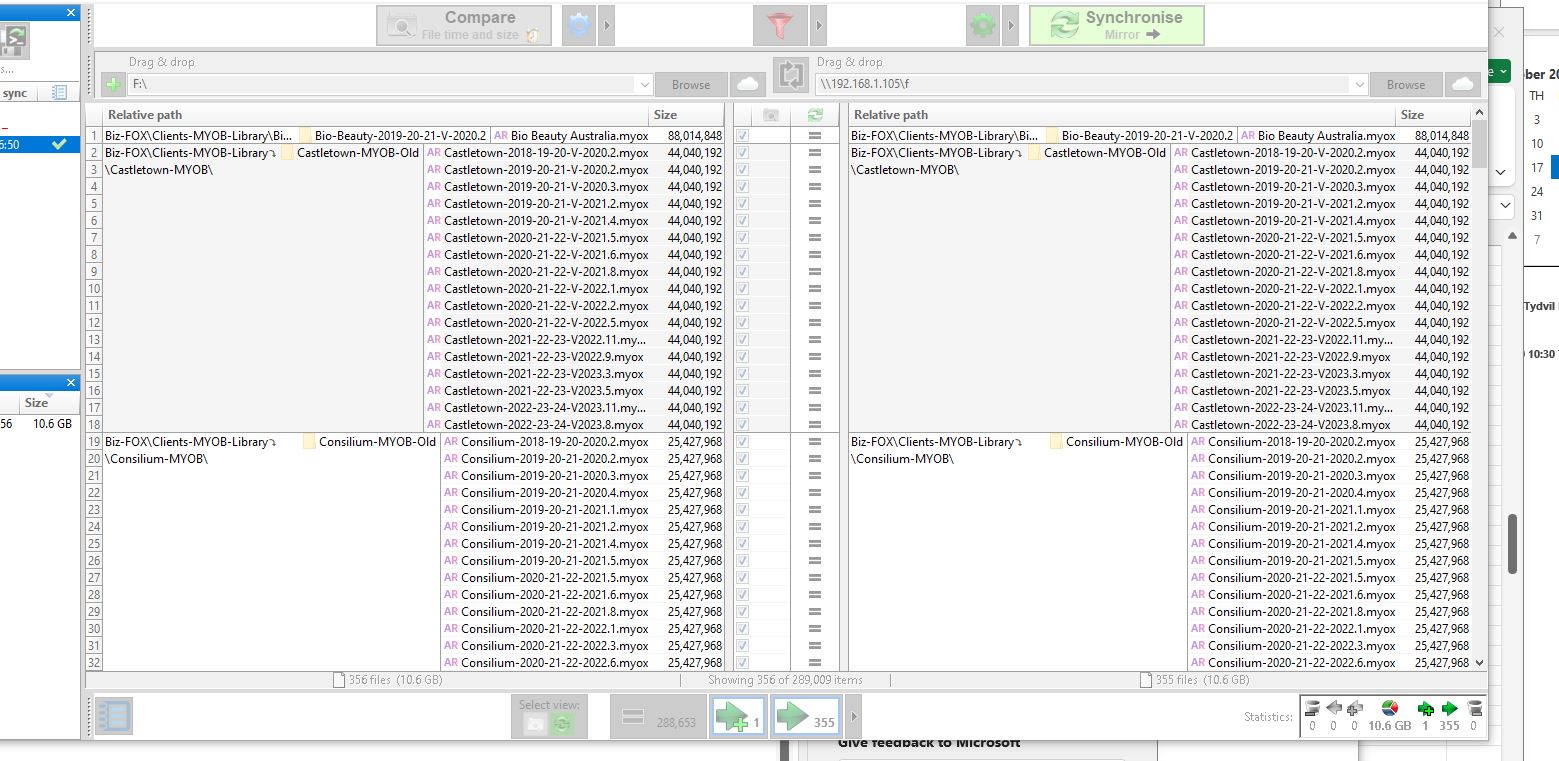The width and height of the screenshot is (1559, 761).
Task: Click the equal-action icon for Castletown-2020-21-22-V-2021.6.myox
Action: [814, 255]
